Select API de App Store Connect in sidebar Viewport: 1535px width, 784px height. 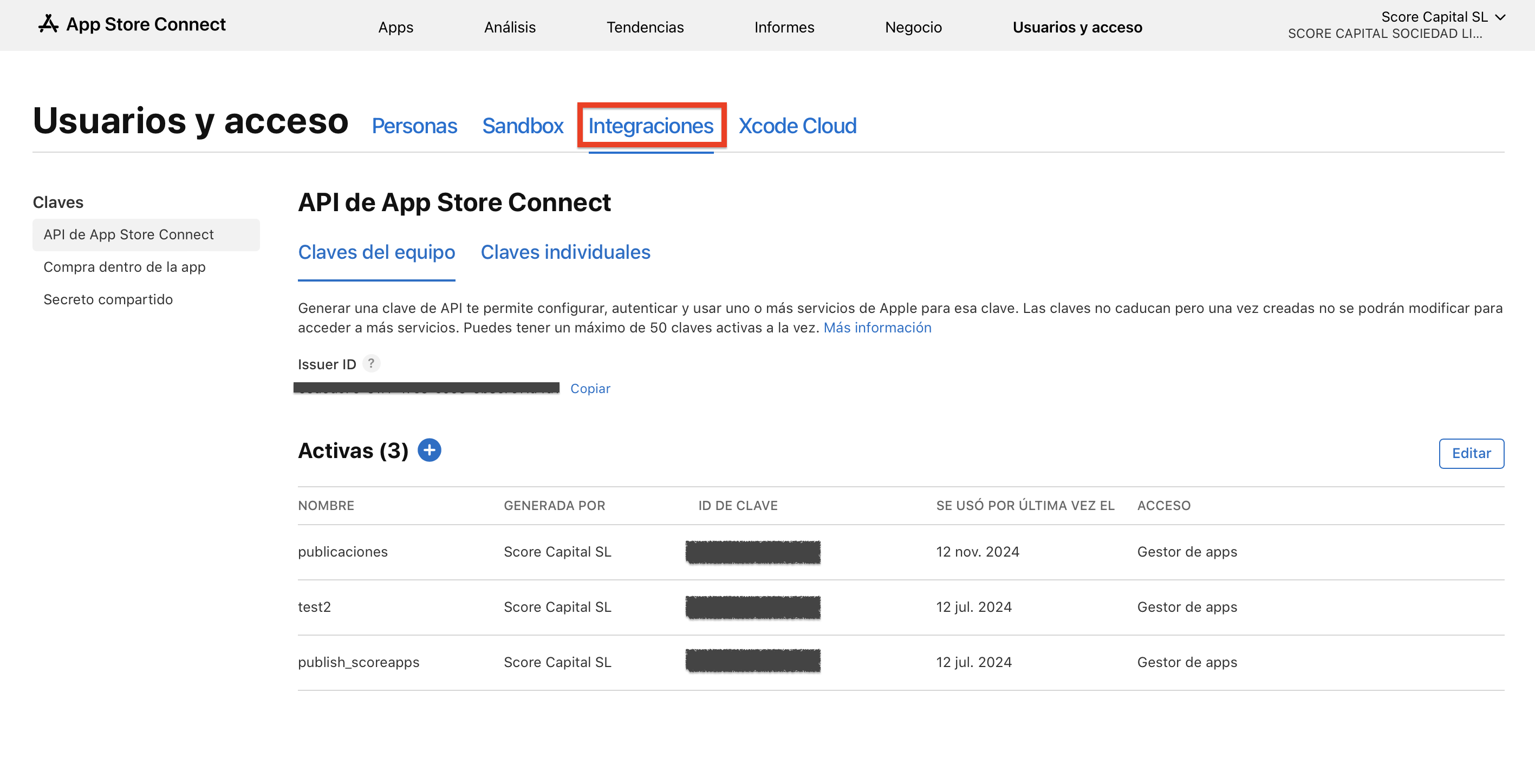click(x=146, y=235)
